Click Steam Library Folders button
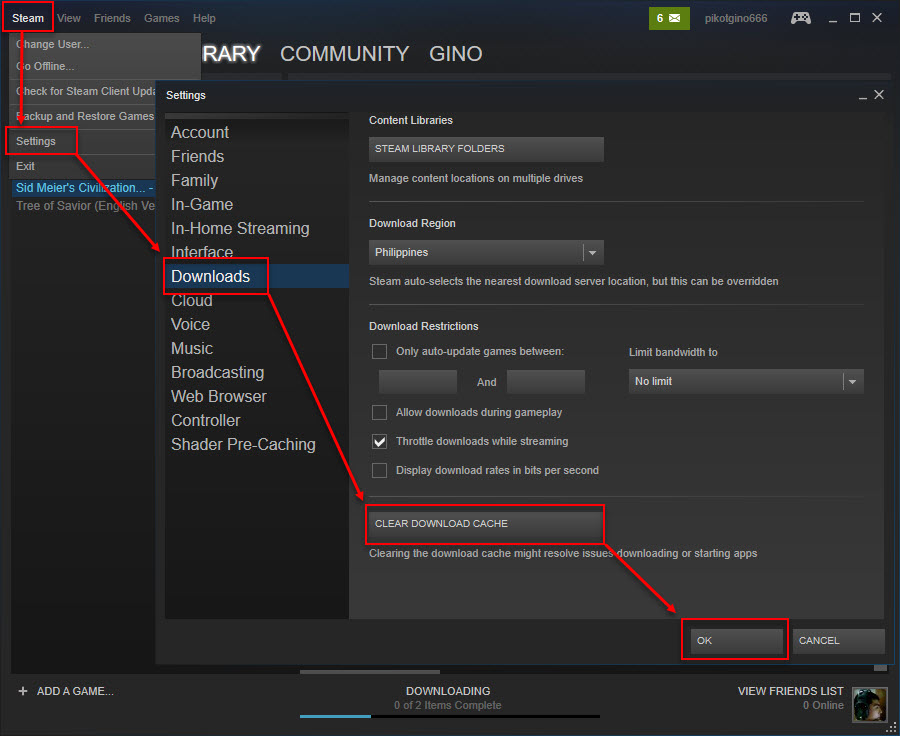The image size is (900, 736). point(486,149)
